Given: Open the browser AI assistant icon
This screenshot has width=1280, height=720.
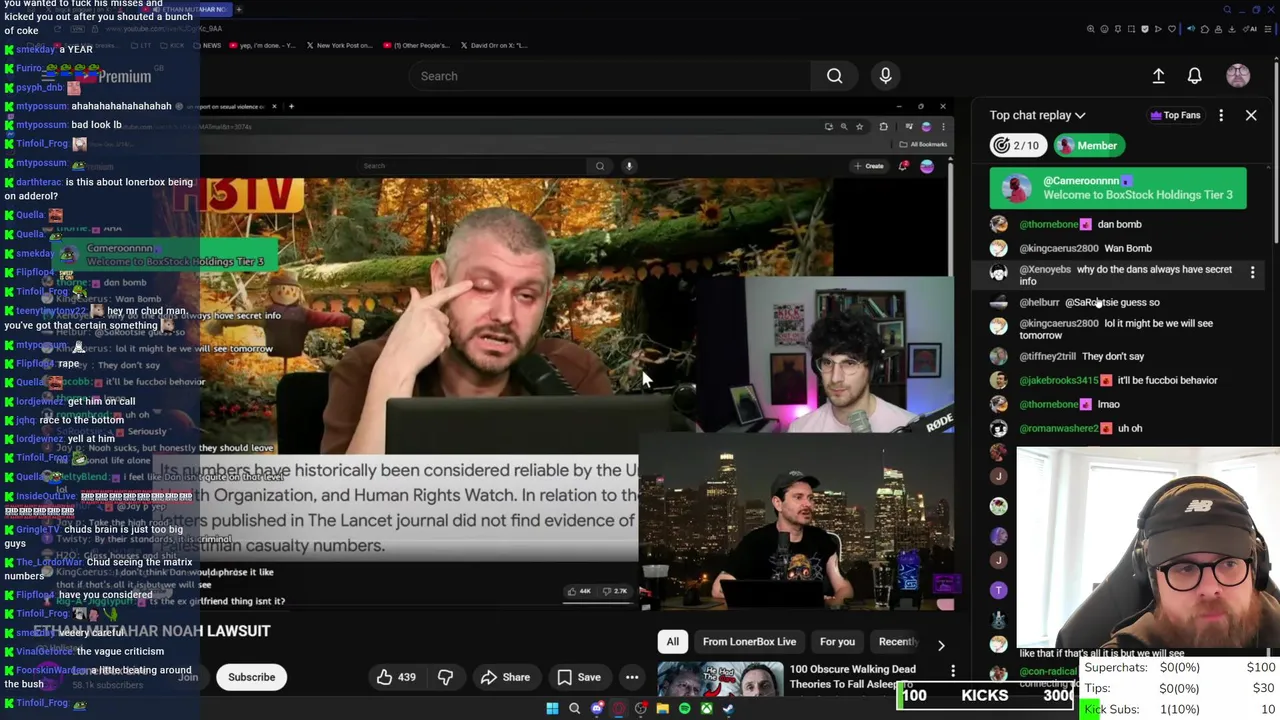Looking at the screenshot, I should pyautogui.click(x=1250, y=29).
